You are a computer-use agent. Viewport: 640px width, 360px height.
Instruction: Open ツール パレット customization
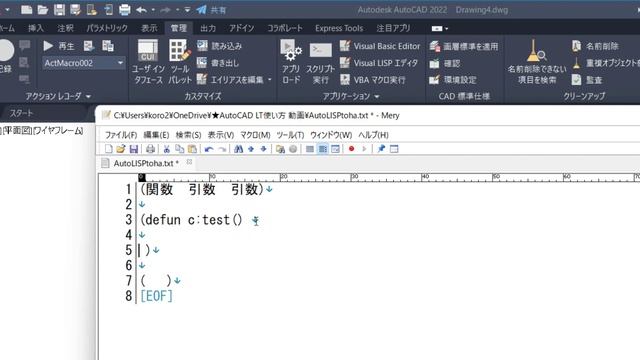180,61
